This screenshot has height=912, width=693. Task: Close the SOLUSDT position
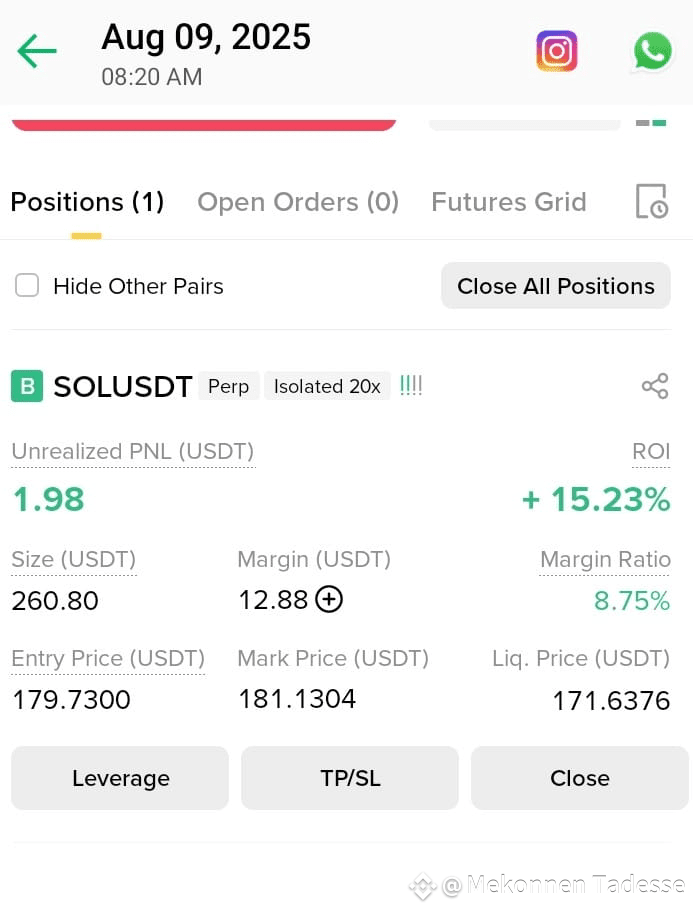point(580,778)
